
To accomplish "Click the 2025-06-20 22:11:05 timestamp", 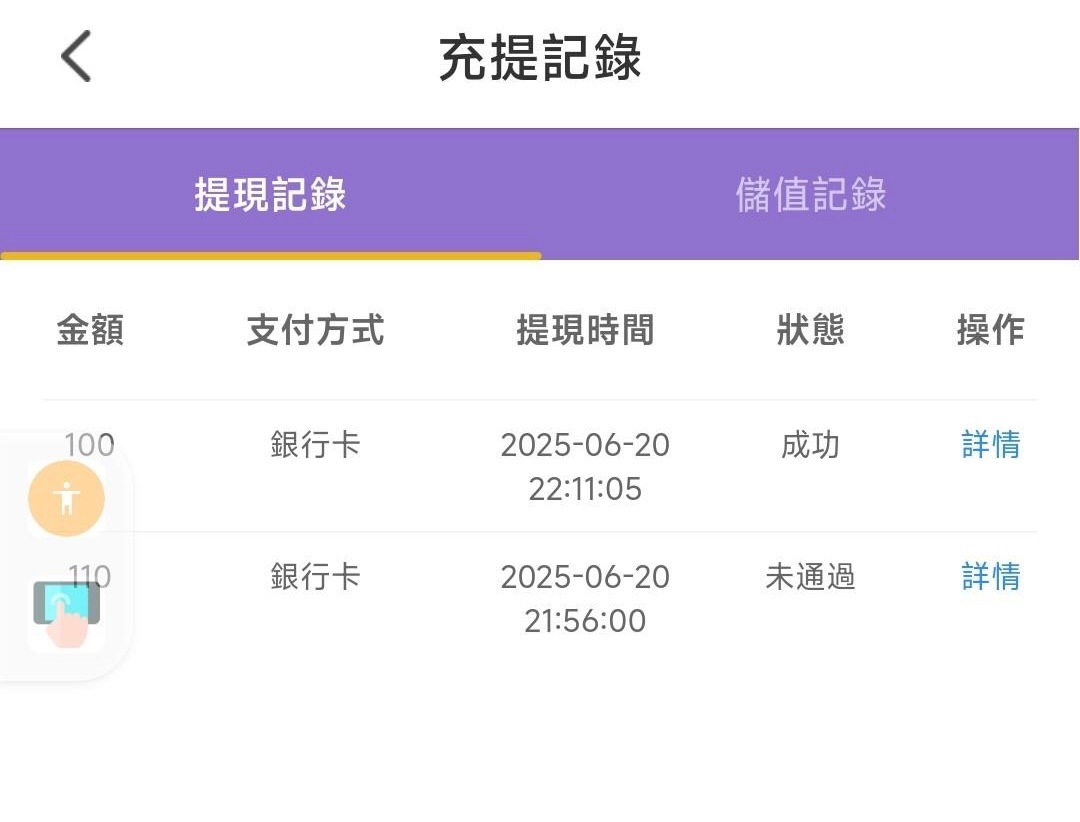I will tap(585, 466).
